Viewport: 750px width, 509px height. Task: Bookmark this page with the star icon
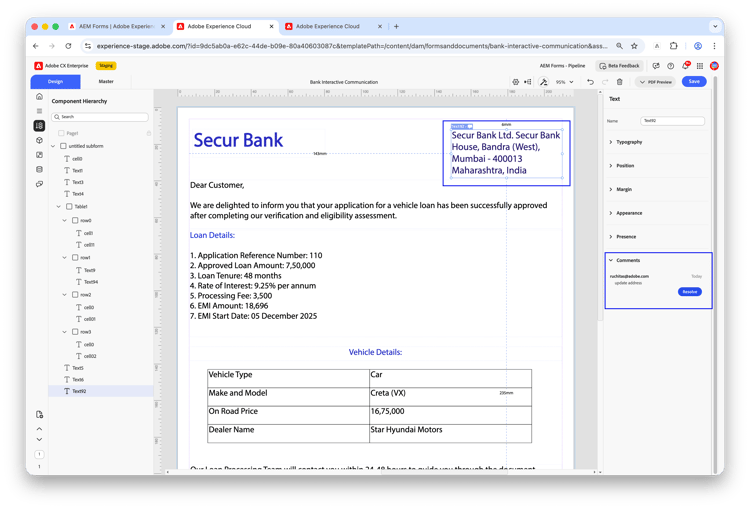634,46
